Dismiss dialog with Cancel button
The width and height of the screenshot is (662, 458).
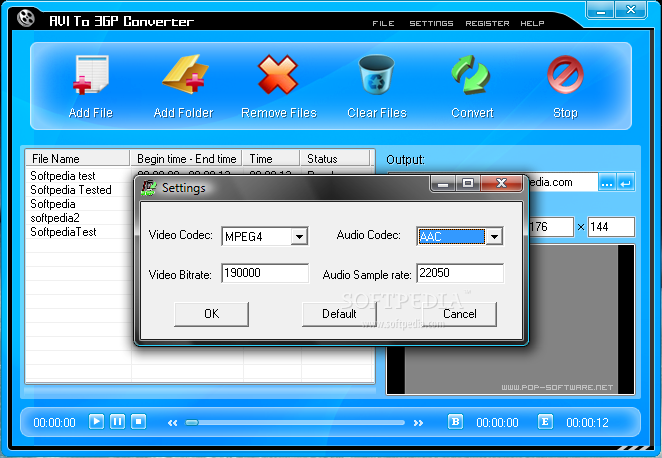click(460, 314)
